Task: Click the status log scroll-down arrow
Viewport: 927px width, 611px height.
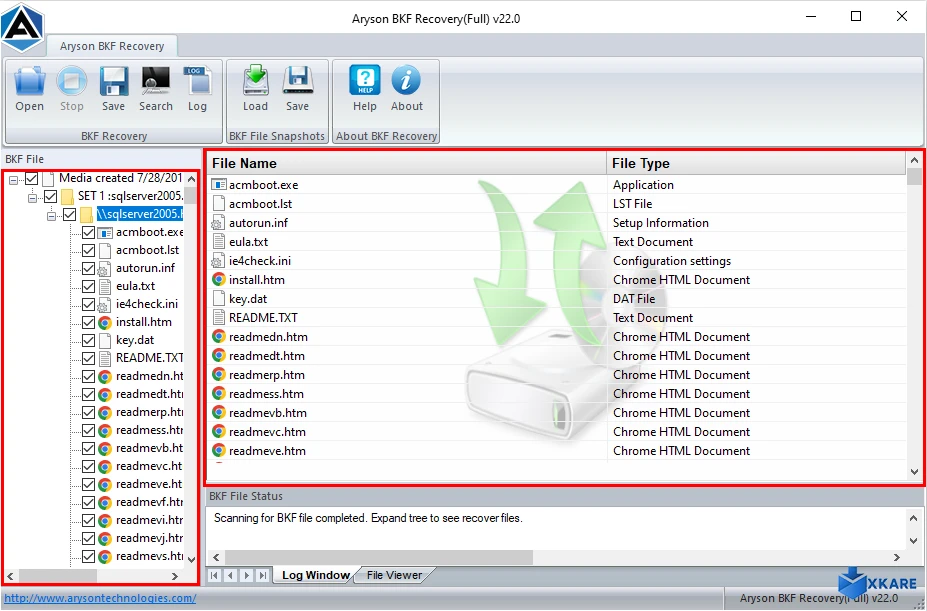Action: (915, 541)
